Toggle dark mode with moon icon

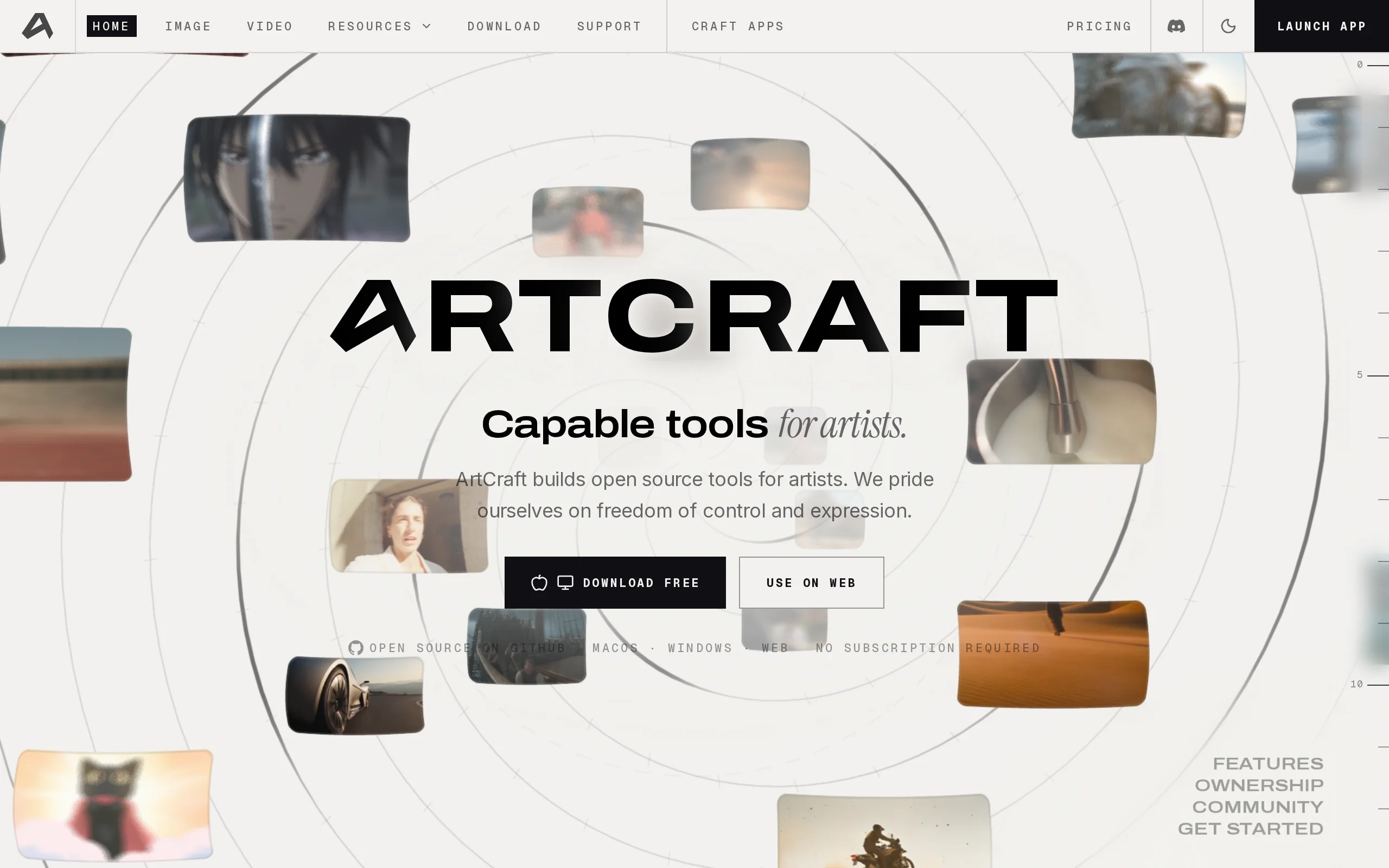pyautogui.click(x=1228, y=26)
